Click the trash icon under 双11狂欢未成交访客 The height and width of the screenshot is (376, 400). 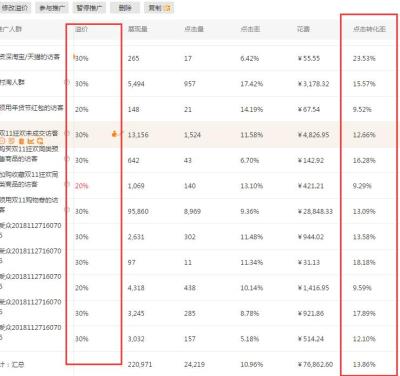coord(22,141)
